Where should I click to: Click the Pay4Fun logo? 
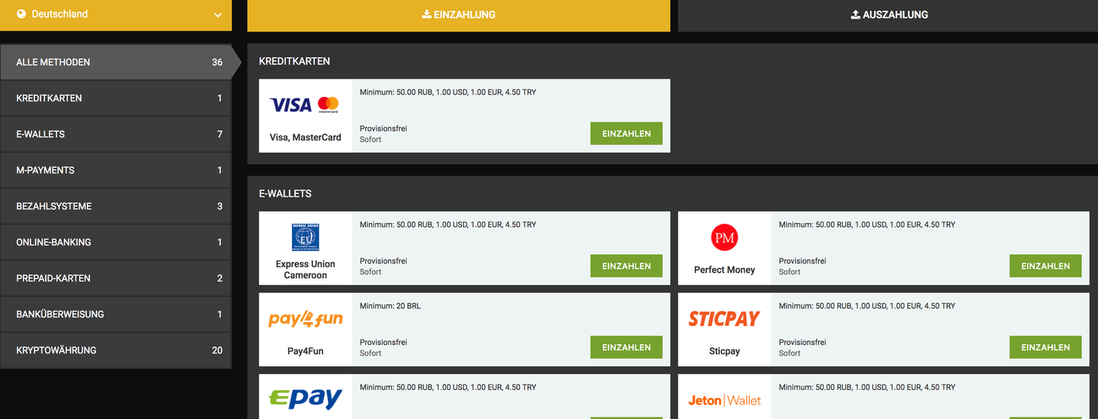[x=305, y=320]
